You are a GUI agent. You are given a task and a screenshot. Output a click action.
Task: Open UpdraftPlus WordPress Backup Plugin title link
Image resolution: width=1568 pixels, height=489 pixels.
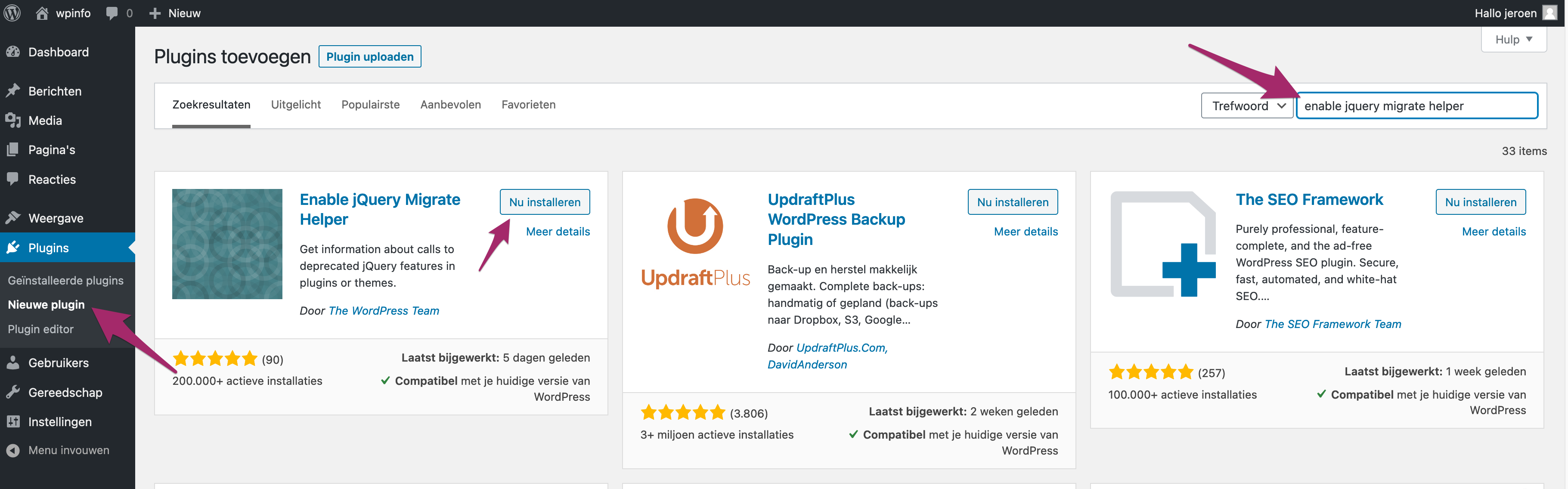(837, 219)
